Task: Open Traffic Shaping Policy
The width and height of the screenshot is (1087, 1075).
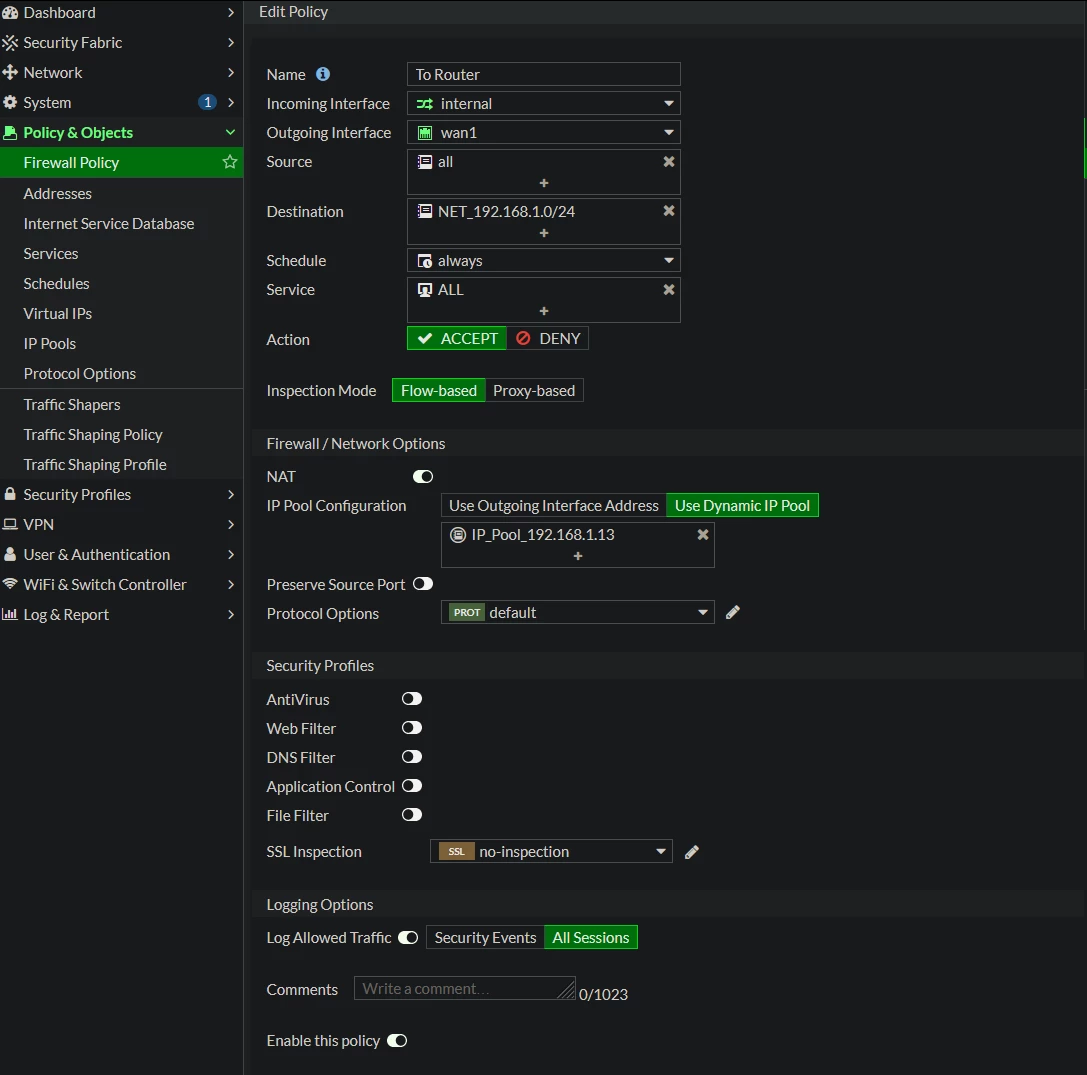Action: [x=93, y=435]
